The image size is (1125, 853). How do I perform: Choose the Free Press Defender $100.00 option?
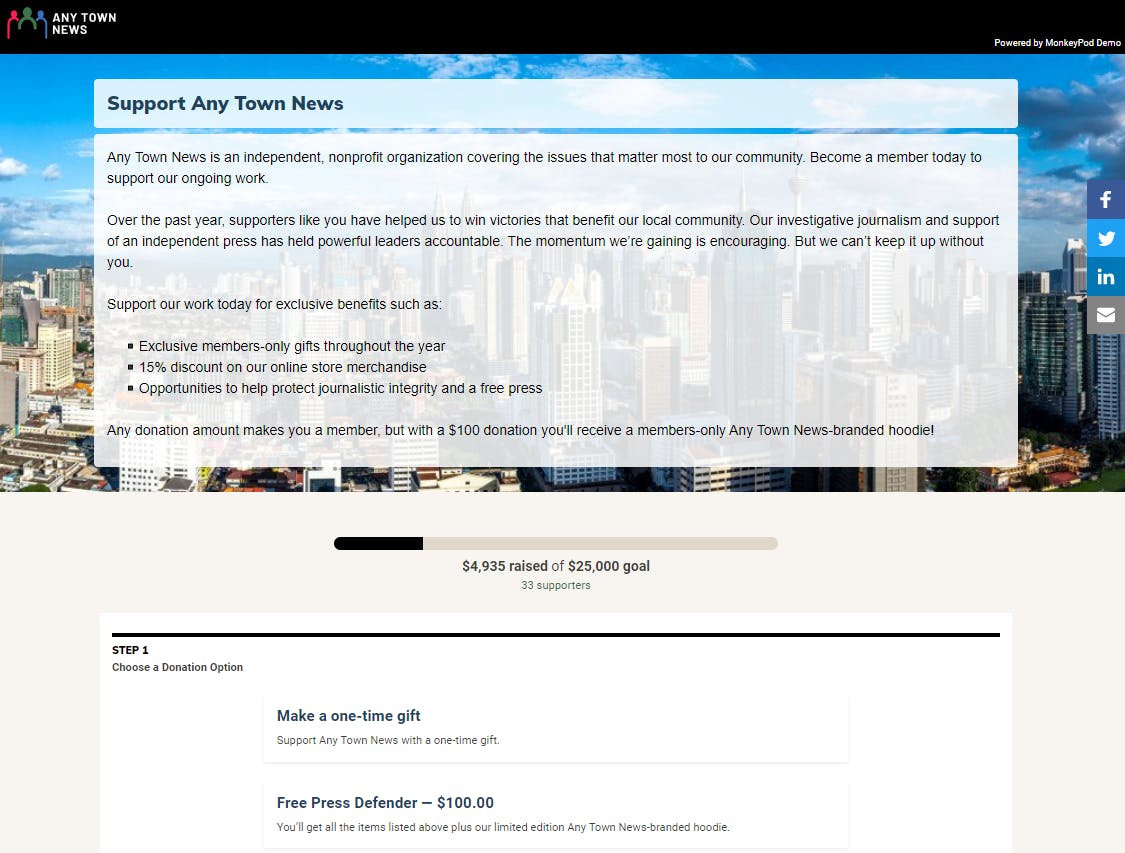coord(555,814)
